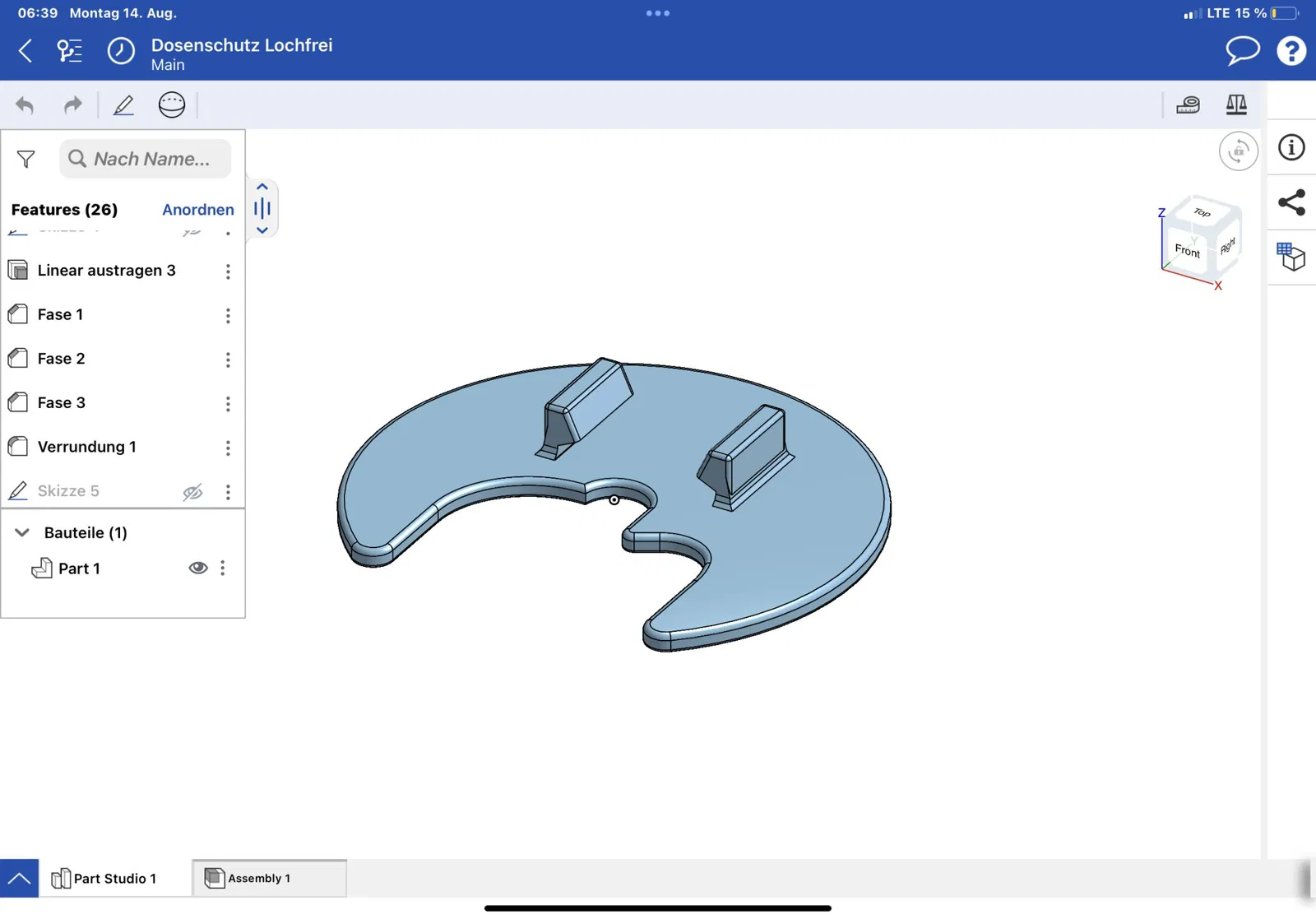Open the comments speech bubble
The image size is (1316, 919).
[1243, 51]
